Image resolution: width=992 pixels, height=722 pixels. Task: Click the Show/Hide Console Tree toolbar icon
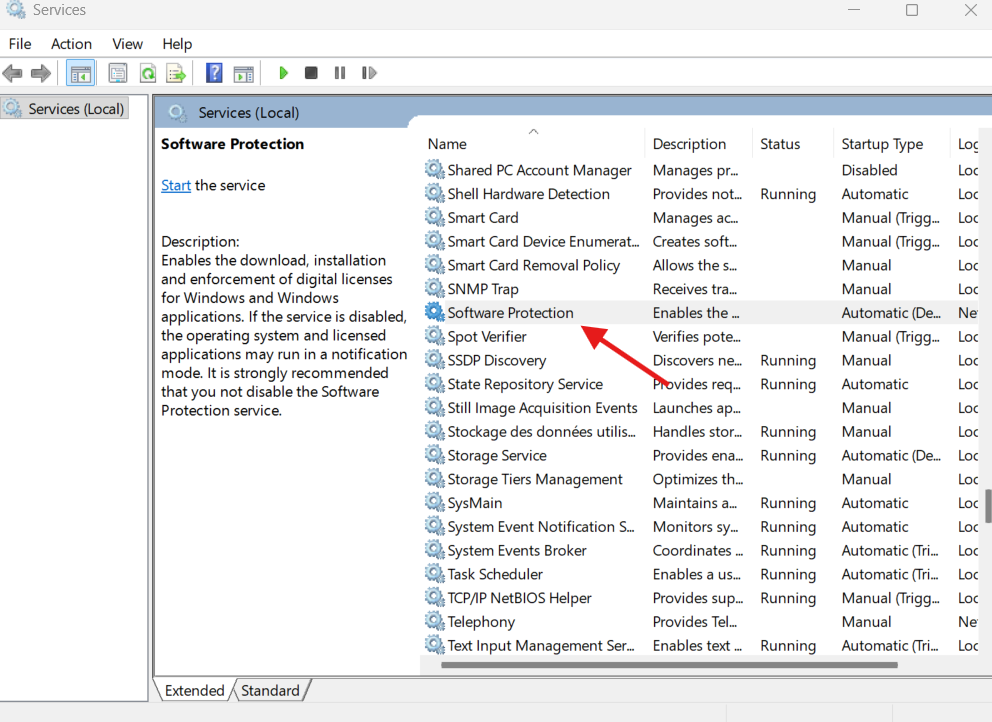point(81,73)
